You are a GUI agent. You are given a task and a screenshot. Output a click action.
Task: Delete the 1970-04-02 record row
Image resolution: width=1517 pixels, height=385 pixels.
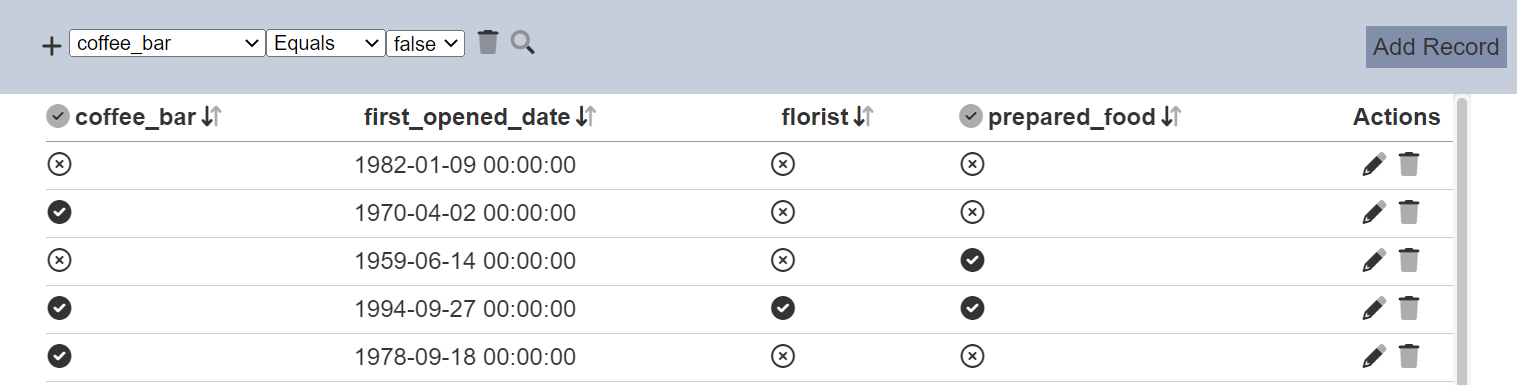(1409, 212)
